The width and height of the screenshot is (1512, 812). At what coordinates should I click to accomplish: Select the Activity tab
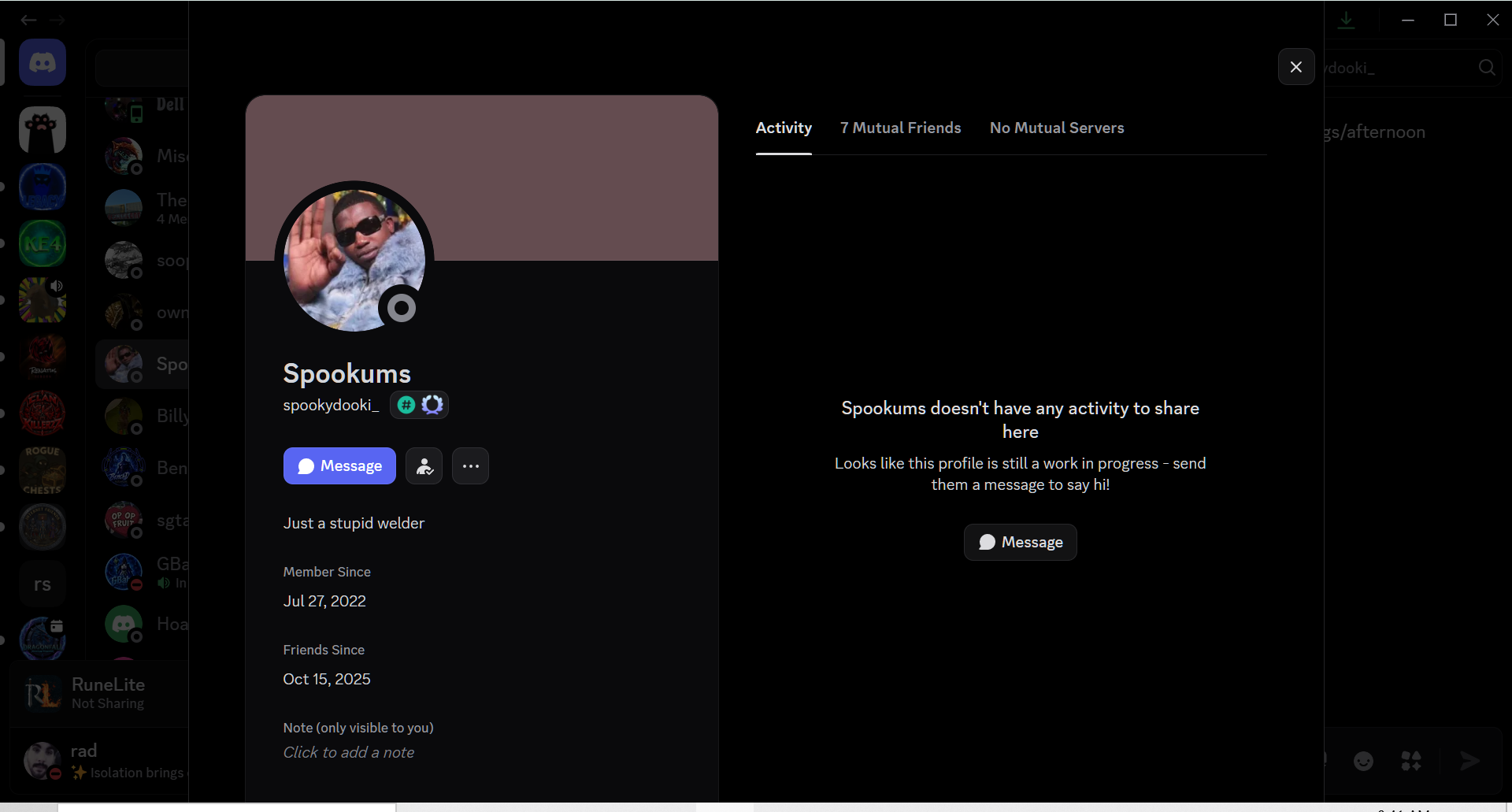point(784,128)
